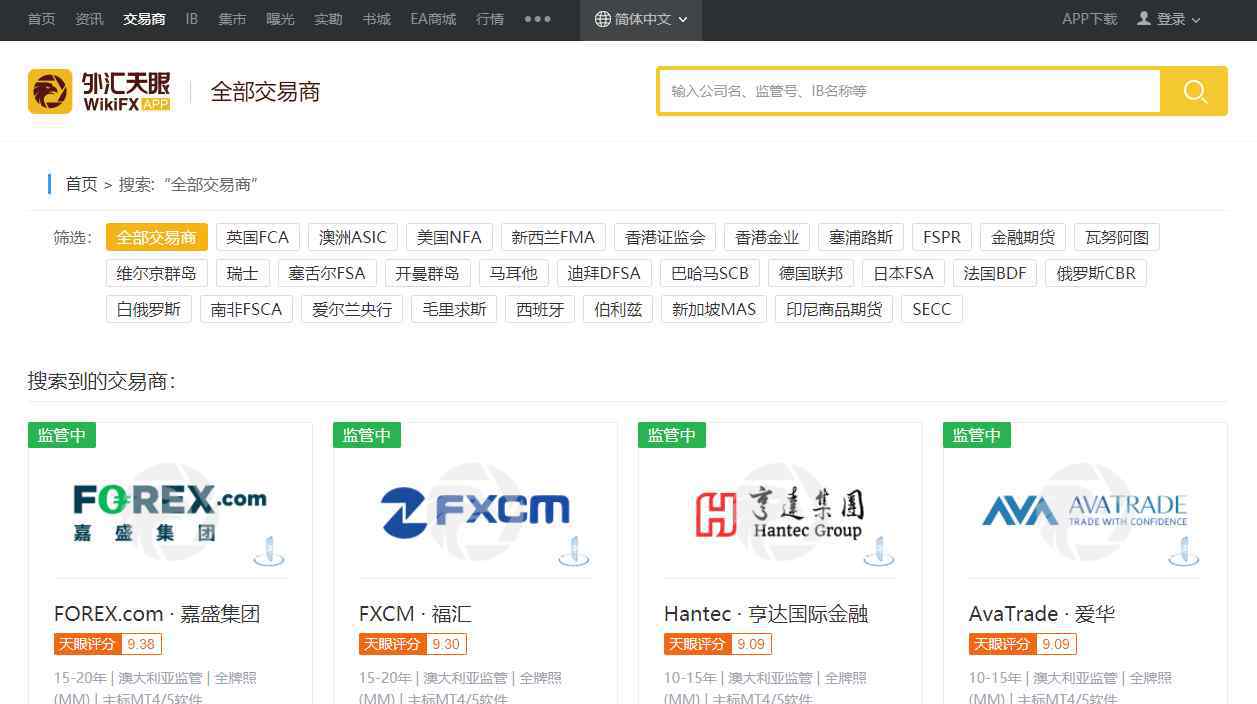This screenshot has height=704, width=1257.
Task: Select the 全部交易商 filter
Action: coord(156,237)
